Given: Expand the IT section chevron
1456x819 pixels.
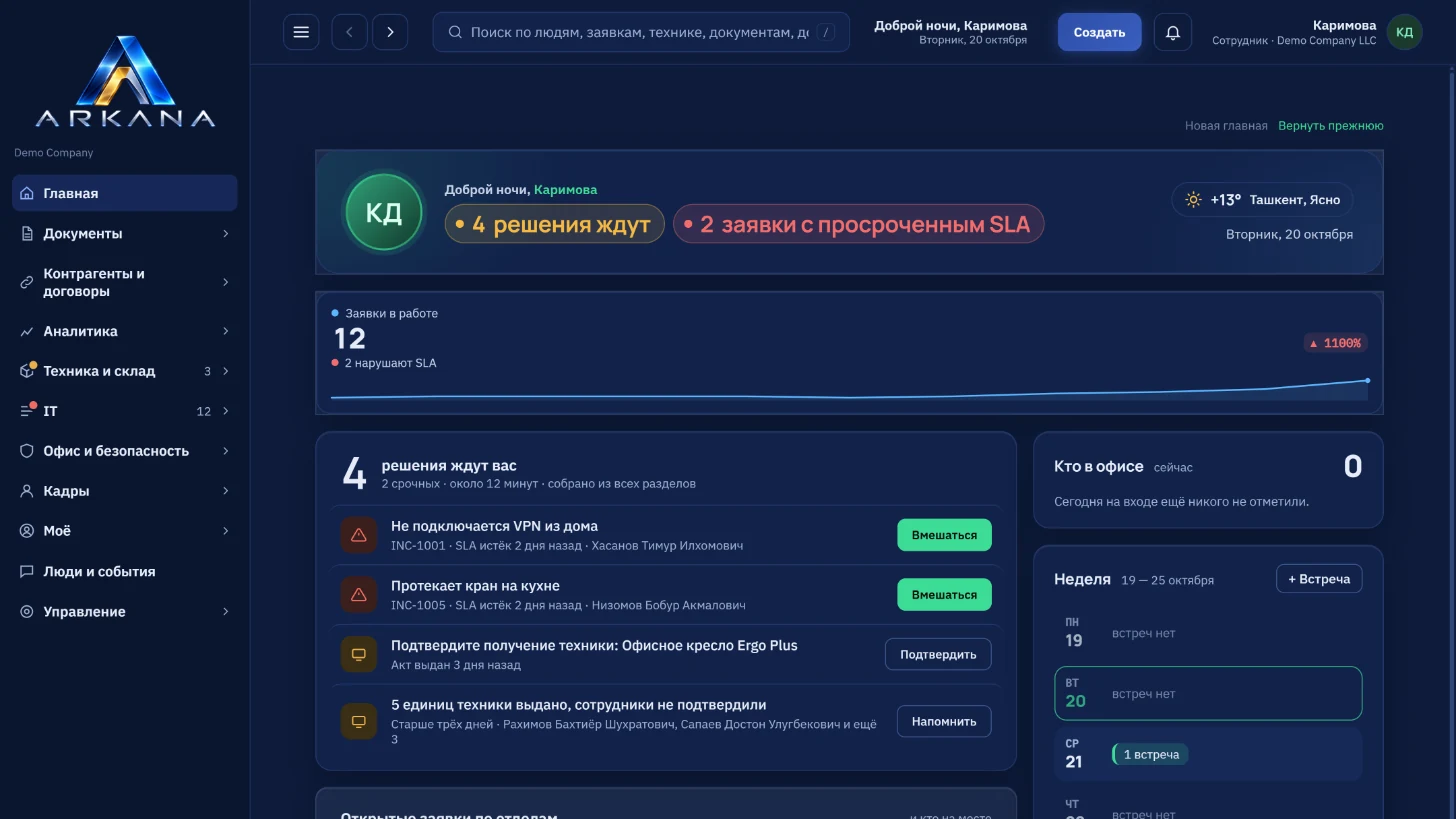Looking at the screenshot, I should coord(225,411).
